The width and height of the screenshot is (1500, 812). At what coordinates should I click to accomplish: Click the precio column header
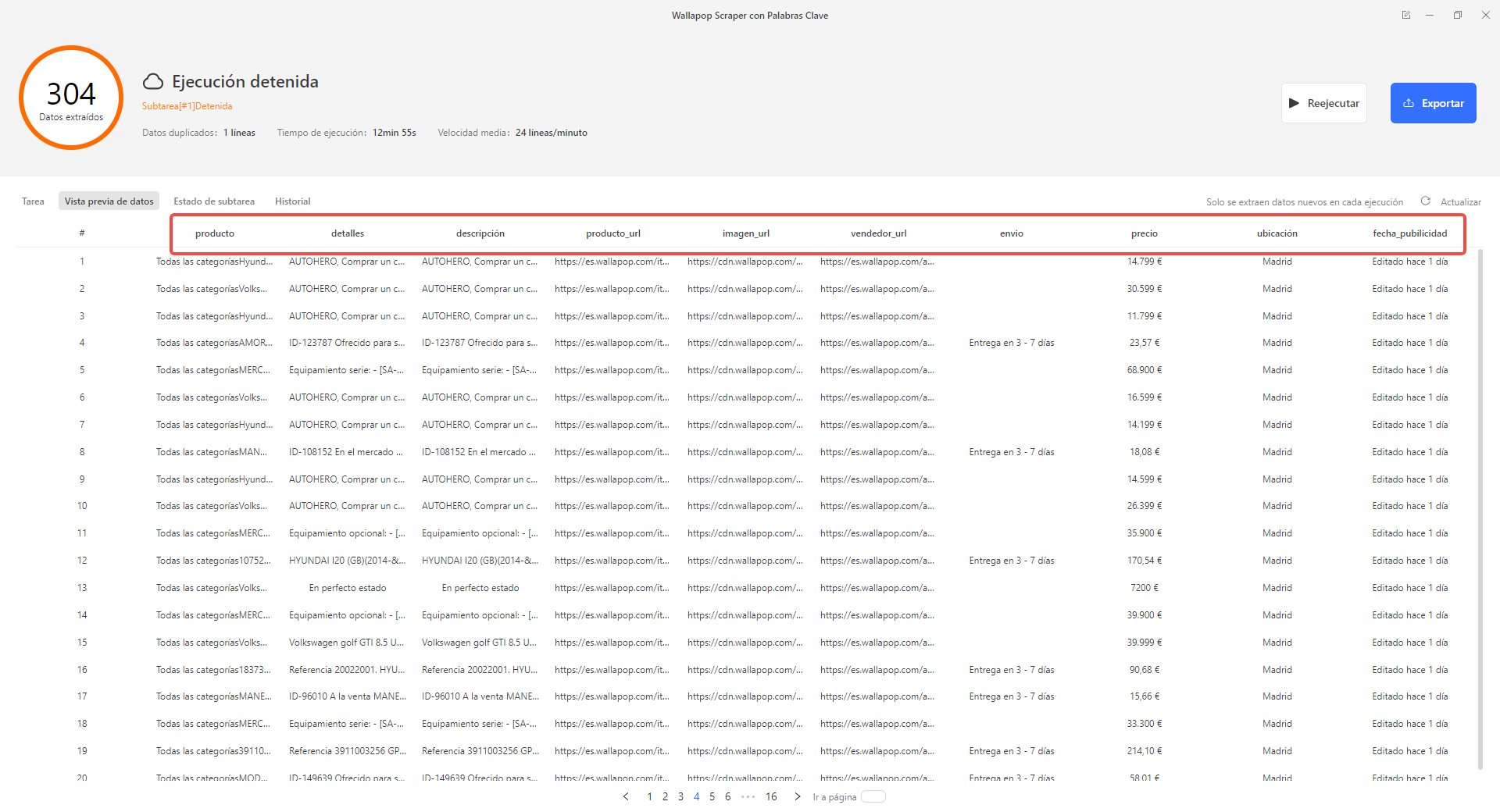coord(1144,233)
